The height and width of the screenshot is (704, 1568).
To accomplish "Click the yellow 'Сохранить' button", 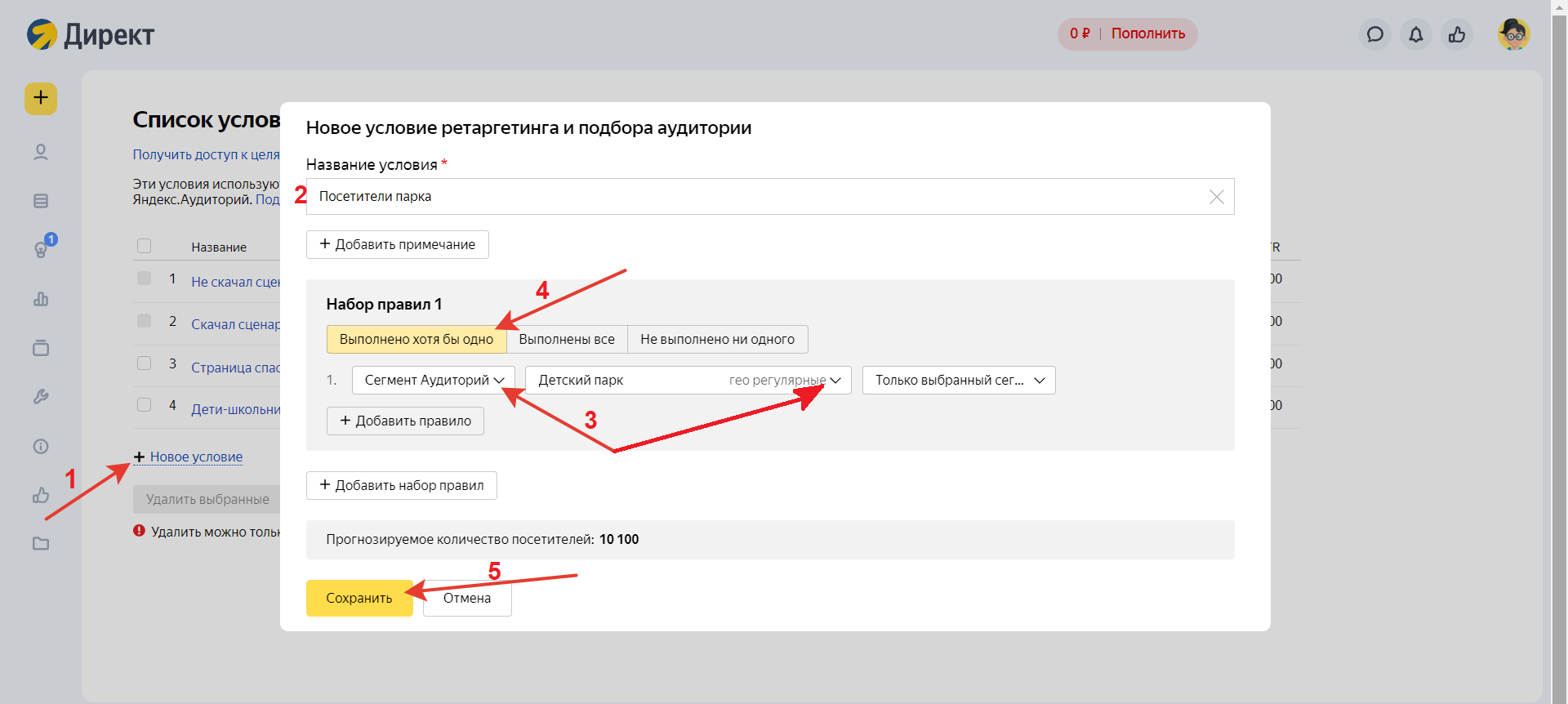I will pyautogui.click(x=359, y=598).
